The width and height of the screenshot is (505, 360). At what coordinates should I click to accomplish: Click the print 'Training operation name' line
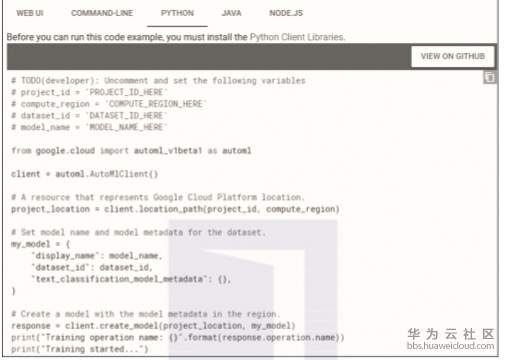[178, 337]
